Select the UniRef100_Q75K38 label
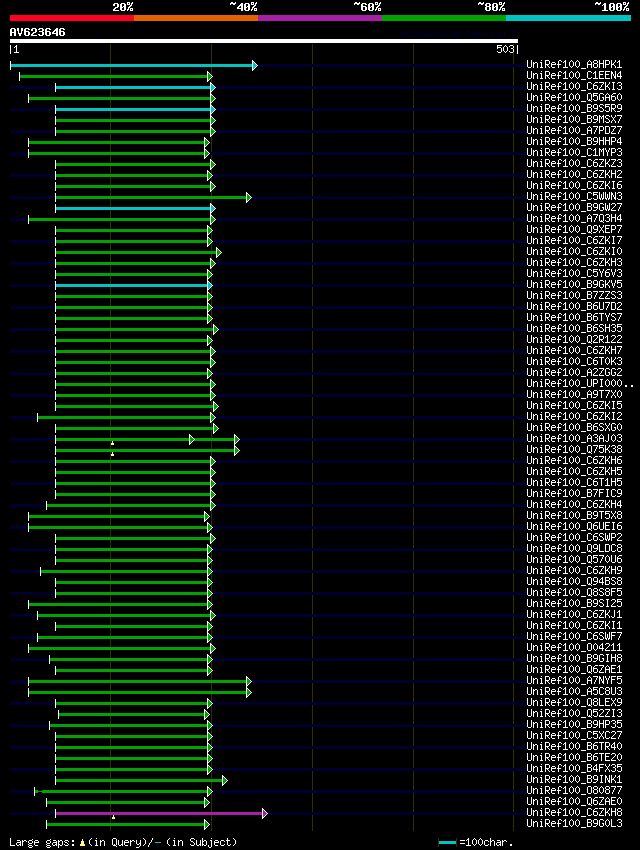640x850 pixels. [x=574, y=449]
